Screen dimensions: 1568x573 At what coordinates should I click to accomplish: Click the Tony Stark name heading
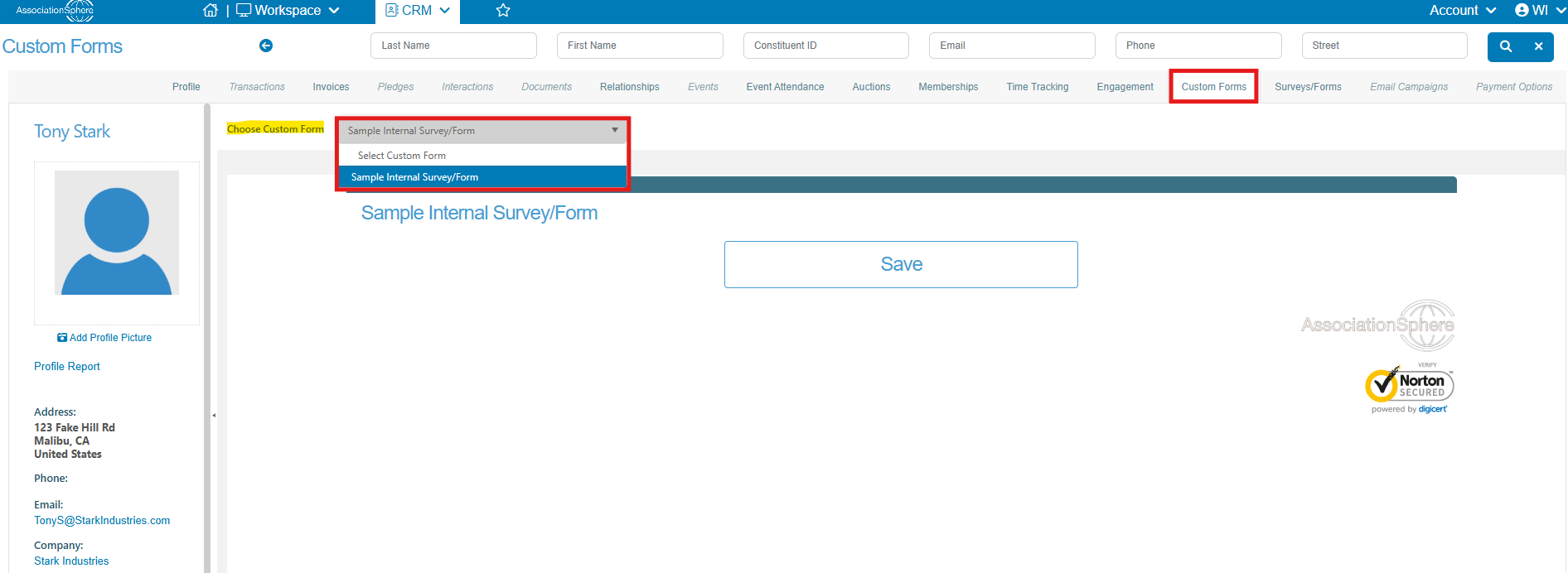[72, 132]
